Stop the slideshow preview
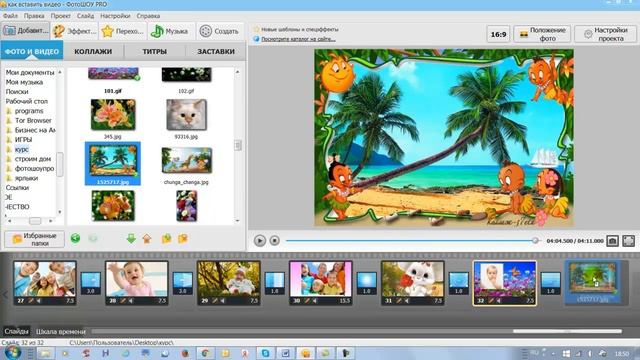The image size is (640, 360). pyautogui.click(x=275, y=241)
